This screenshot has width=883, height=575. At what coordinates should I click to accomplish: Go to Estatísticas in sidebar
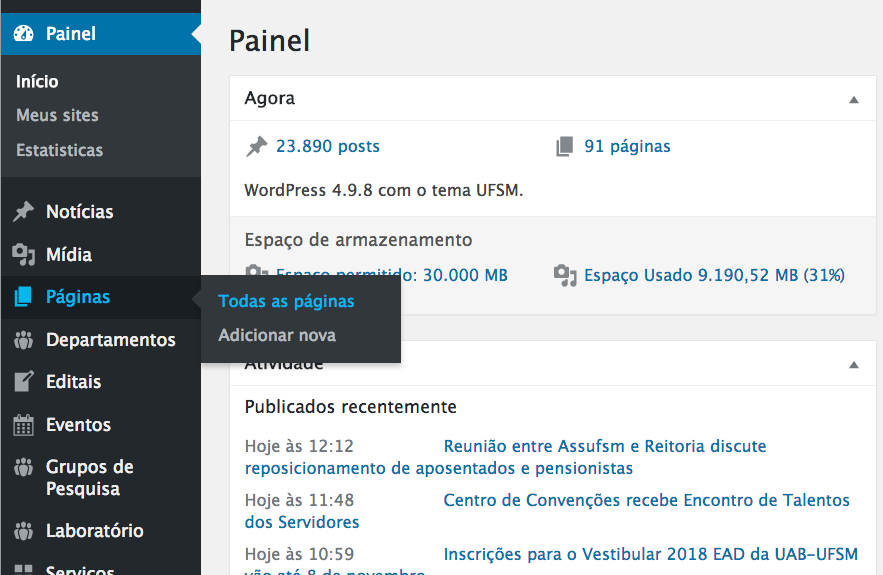(x=59, y=150)
